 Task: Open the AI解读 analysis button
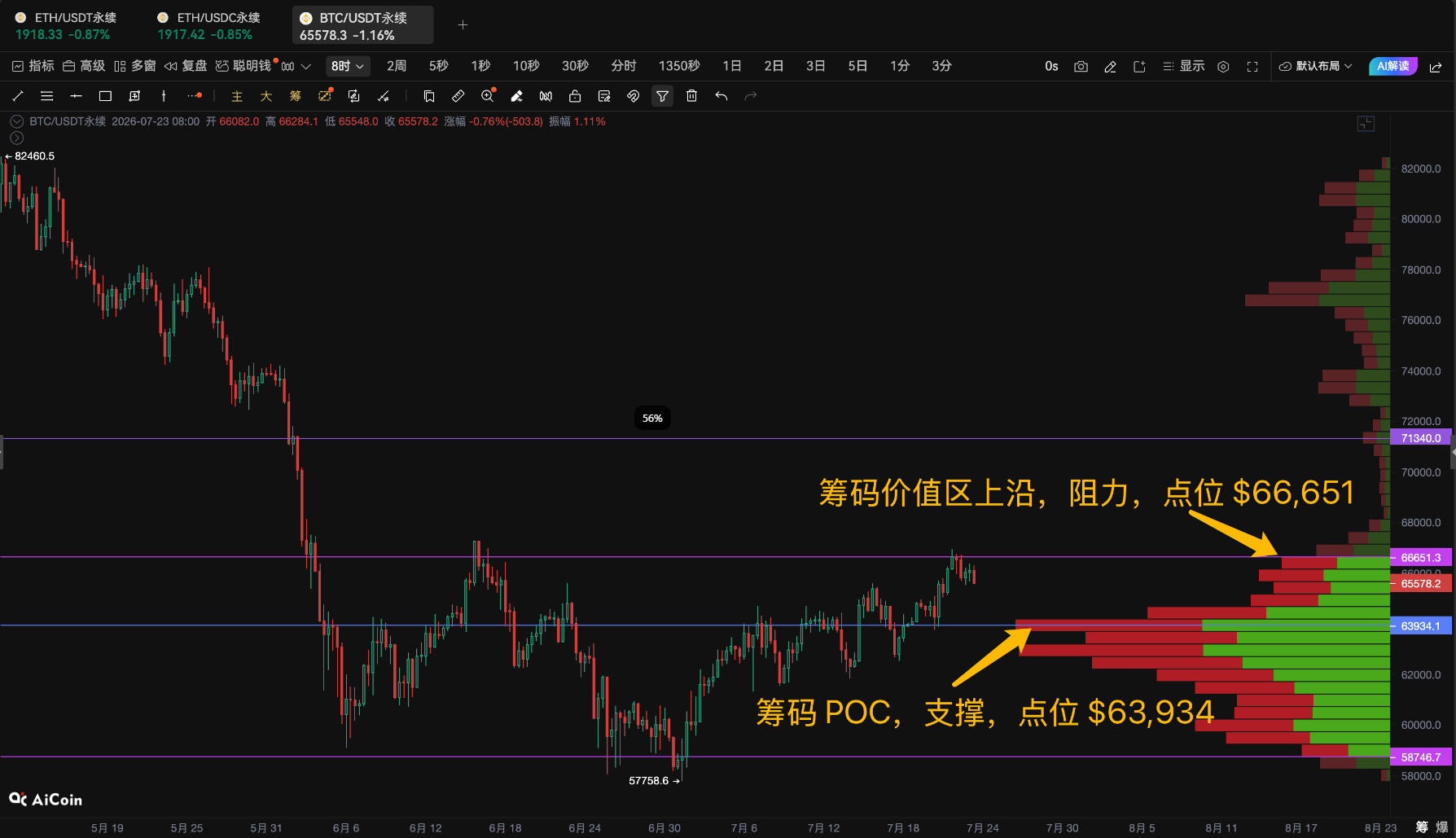(1393, 66)
